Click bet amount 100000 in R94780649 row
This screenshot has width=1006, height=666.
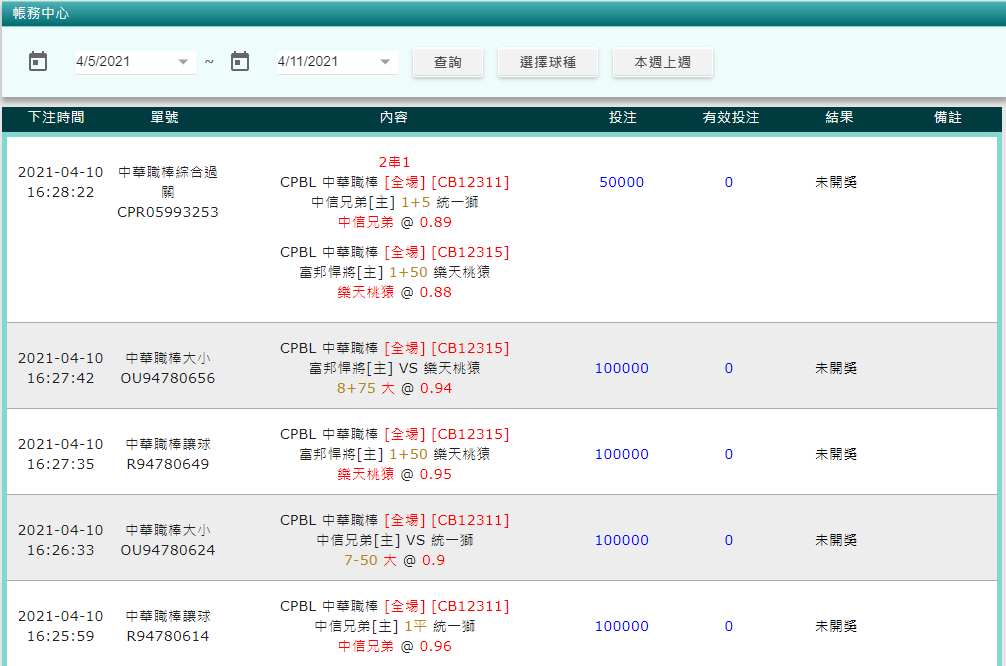(622, 454)
